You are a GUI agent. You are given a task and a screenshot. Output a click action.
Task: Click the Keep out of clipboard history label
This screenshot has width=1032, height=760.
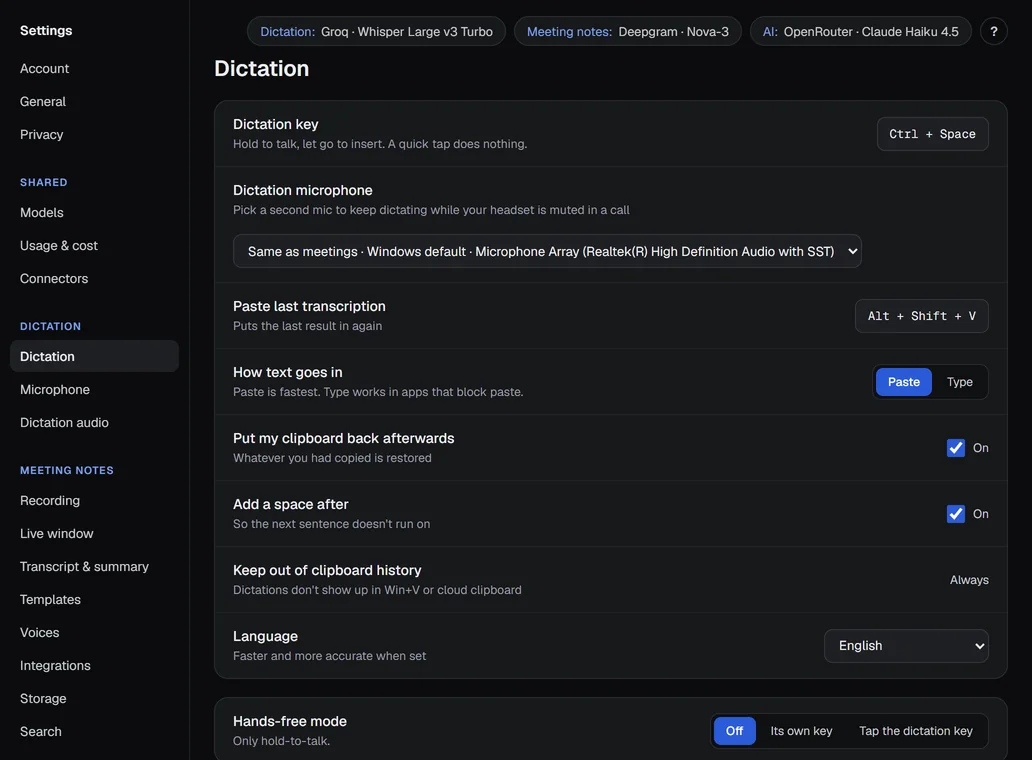point(327,570)
